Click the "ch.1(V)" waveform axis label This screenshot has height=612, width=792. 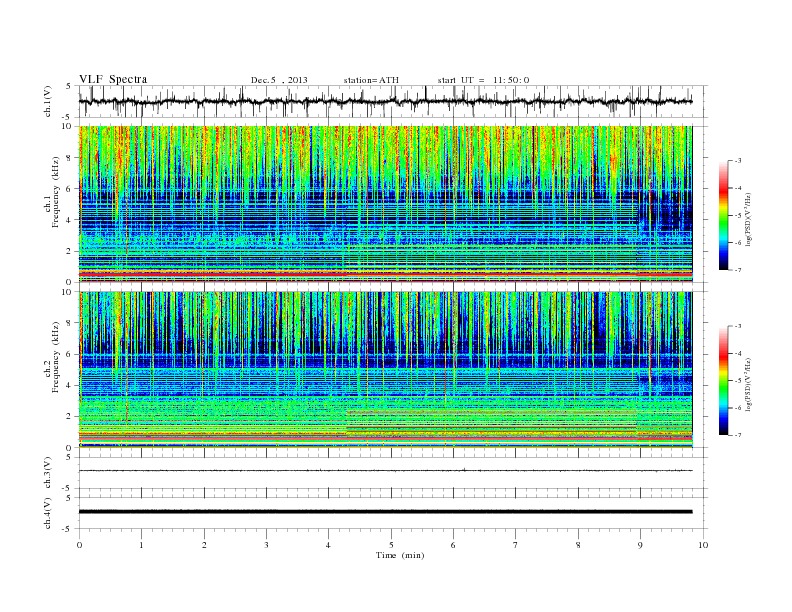[x=48, y=101]
